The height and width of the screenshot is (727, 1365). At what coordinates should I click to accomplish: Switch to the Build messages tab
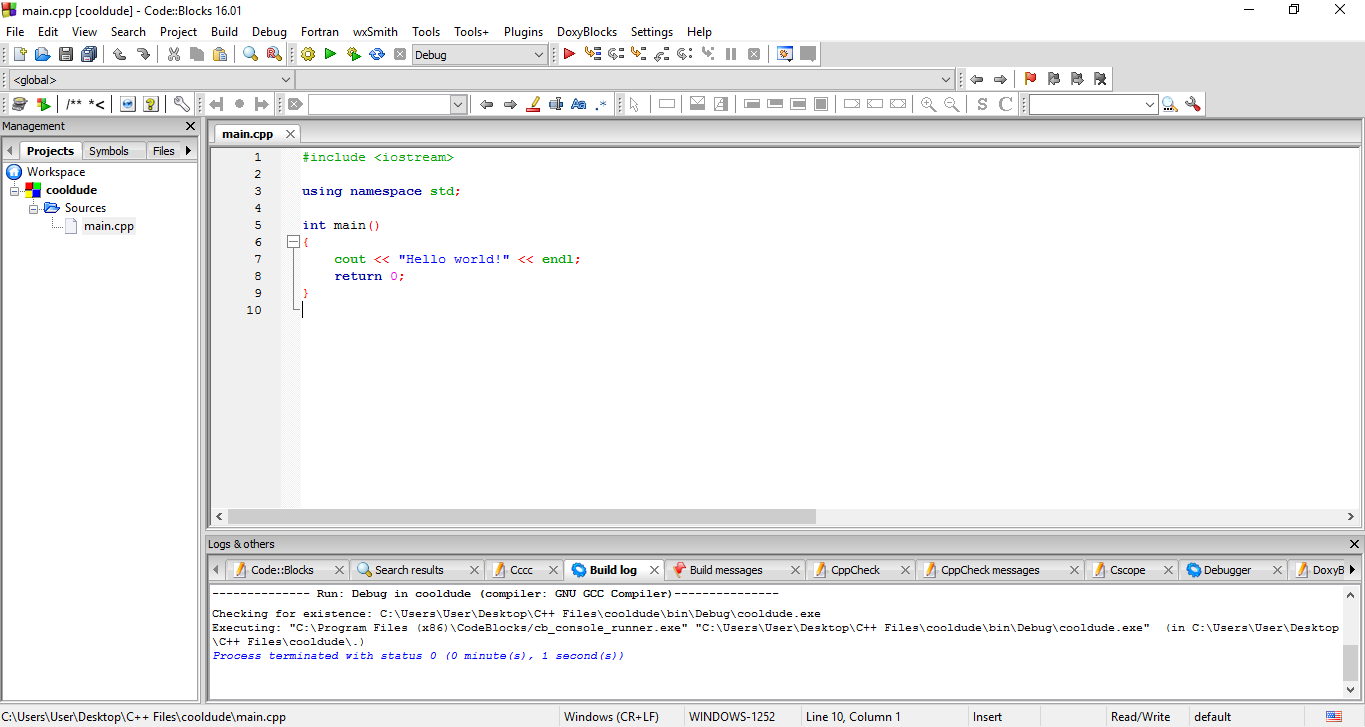(x=728, y=569)
